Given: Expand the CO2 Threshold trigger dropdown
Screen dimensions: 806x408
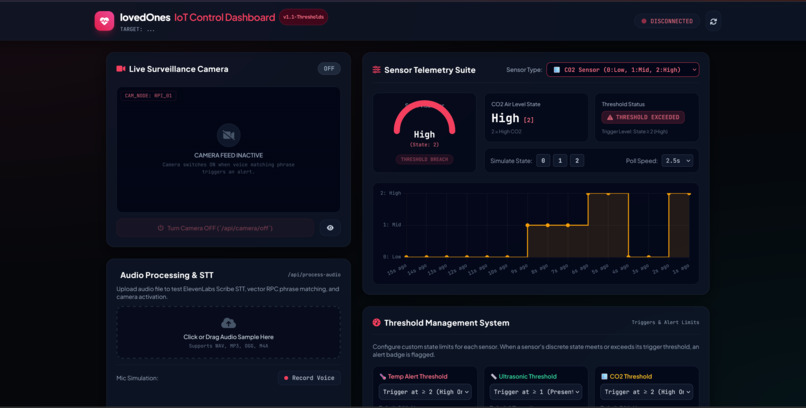Looking at the screenshot, I should [x=646, y=392].
